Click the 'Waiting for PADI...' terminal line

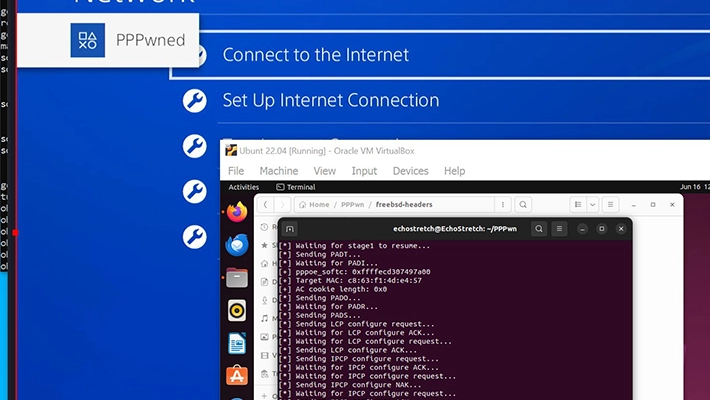tap(328, 263)
